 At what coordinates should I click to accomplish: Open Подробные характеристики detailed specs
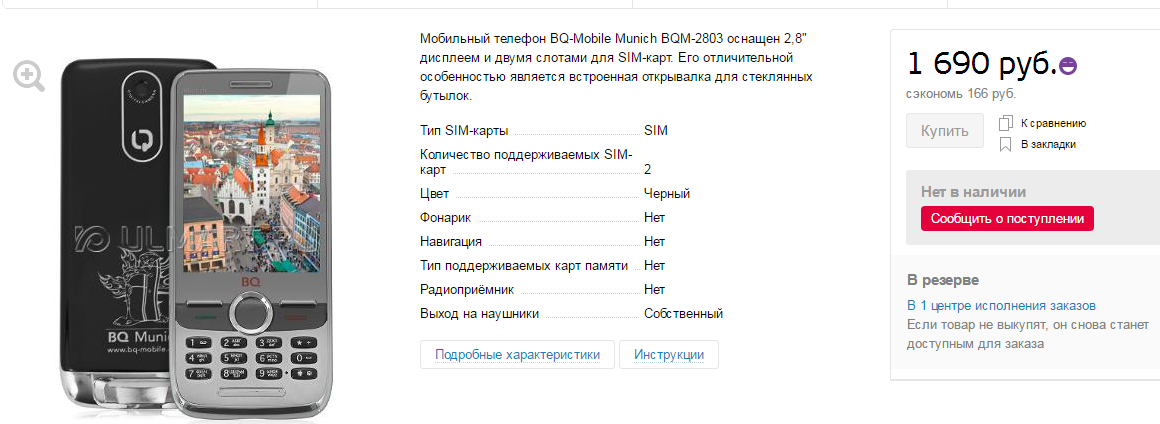517,355
